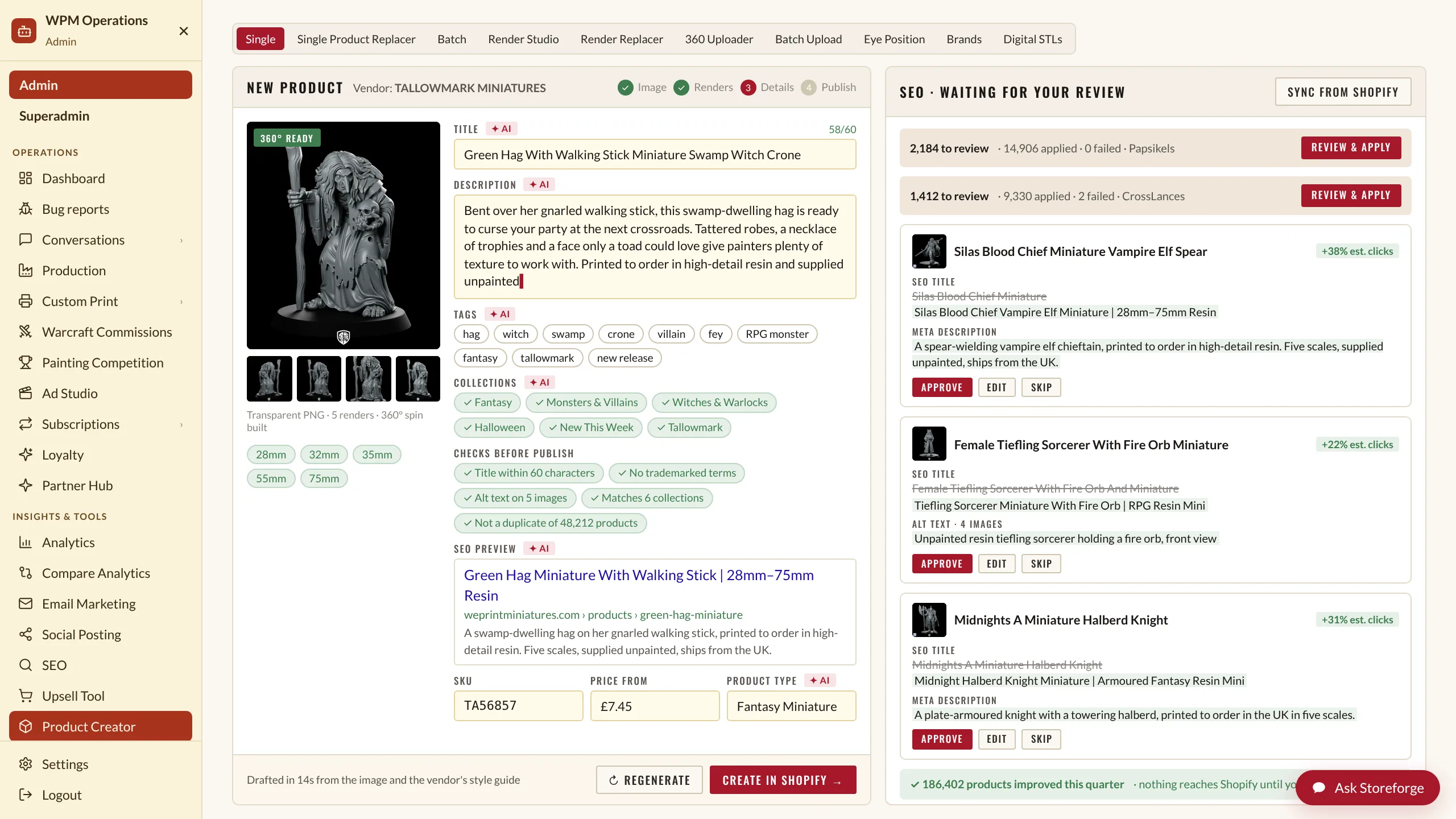Image resolution: width=1456 pixels, height=819 pixels.
Task: Click the Warcraft Commissions swords icon
Action: click(26, 332)
